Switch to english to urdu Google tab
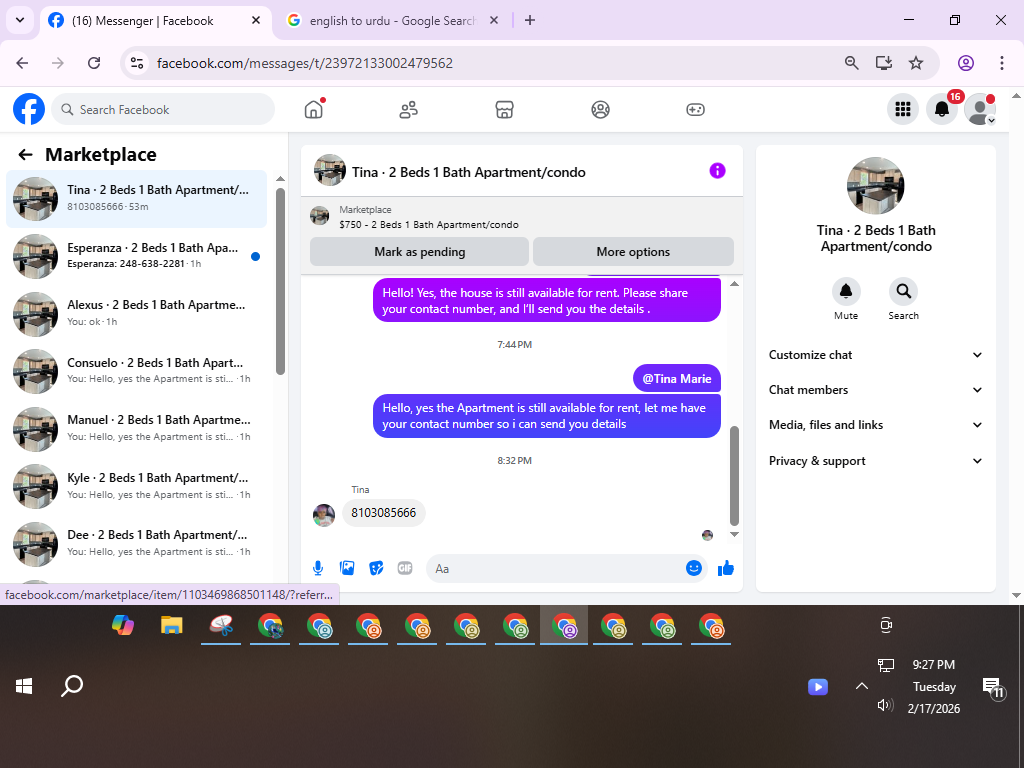The width and height of the screenshot is (1024, 768). pos(392,21)
